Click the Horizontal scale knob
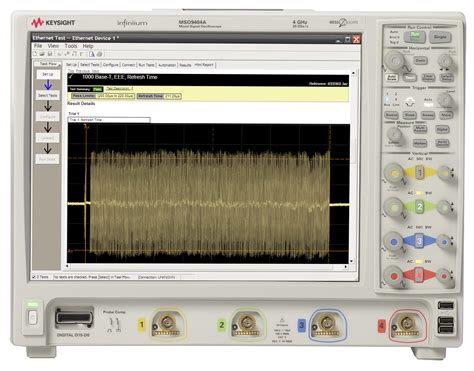 pos(395,61)
